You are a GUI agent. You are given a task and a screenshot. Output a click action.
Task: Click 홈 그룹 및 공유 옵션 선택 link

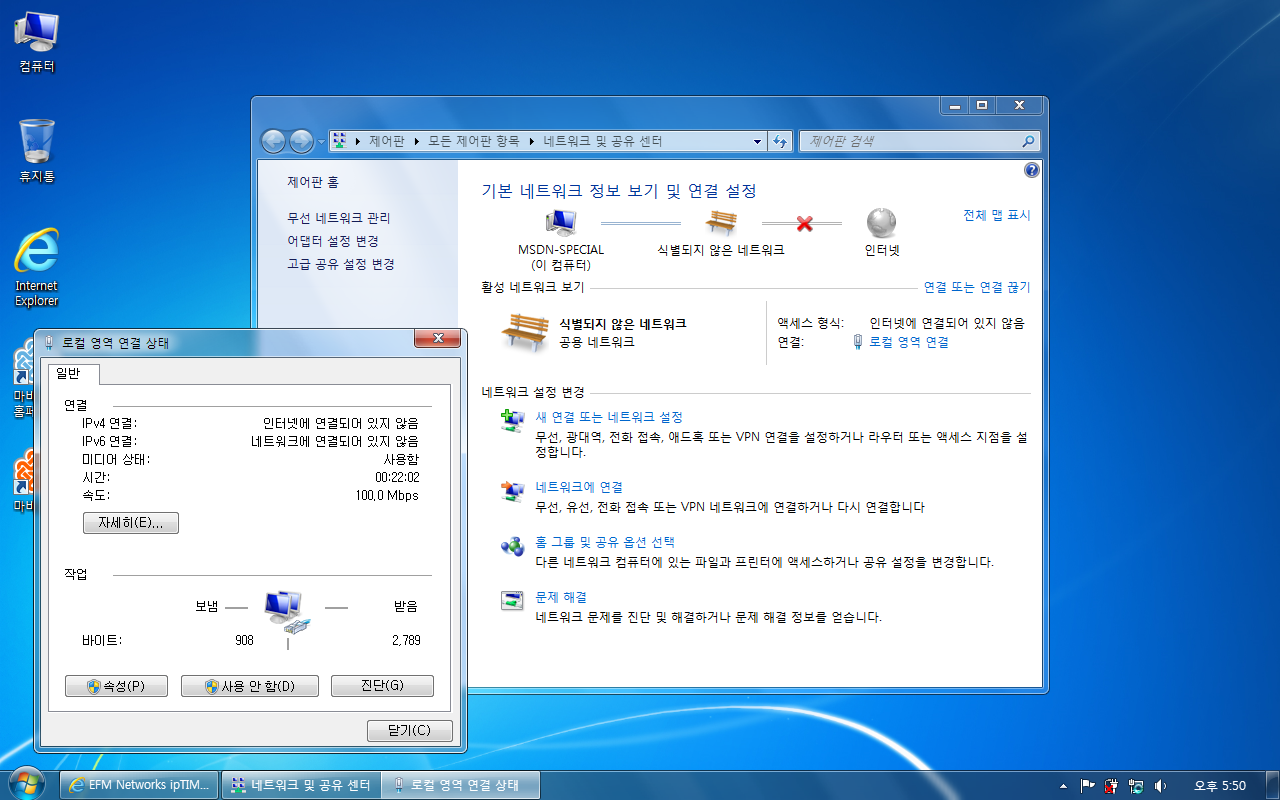pos(605,542)
